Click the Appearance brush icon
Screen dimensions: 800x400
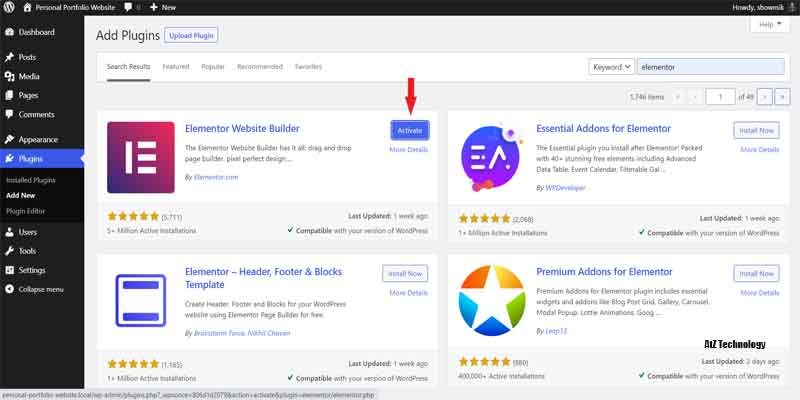tap(9, 139)
